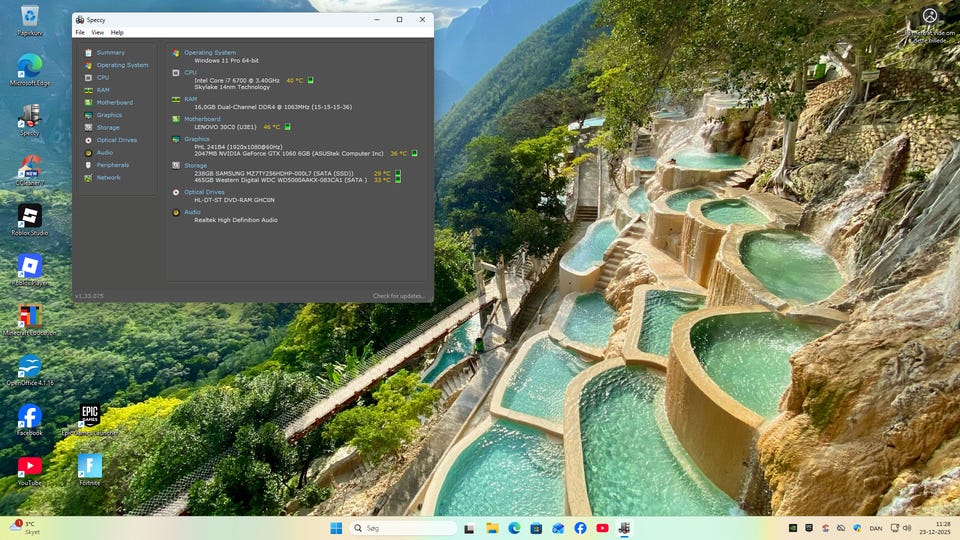The image size is (960, 540).
Task: Click the GPU temperature status icon
Action: coord(414,153)
